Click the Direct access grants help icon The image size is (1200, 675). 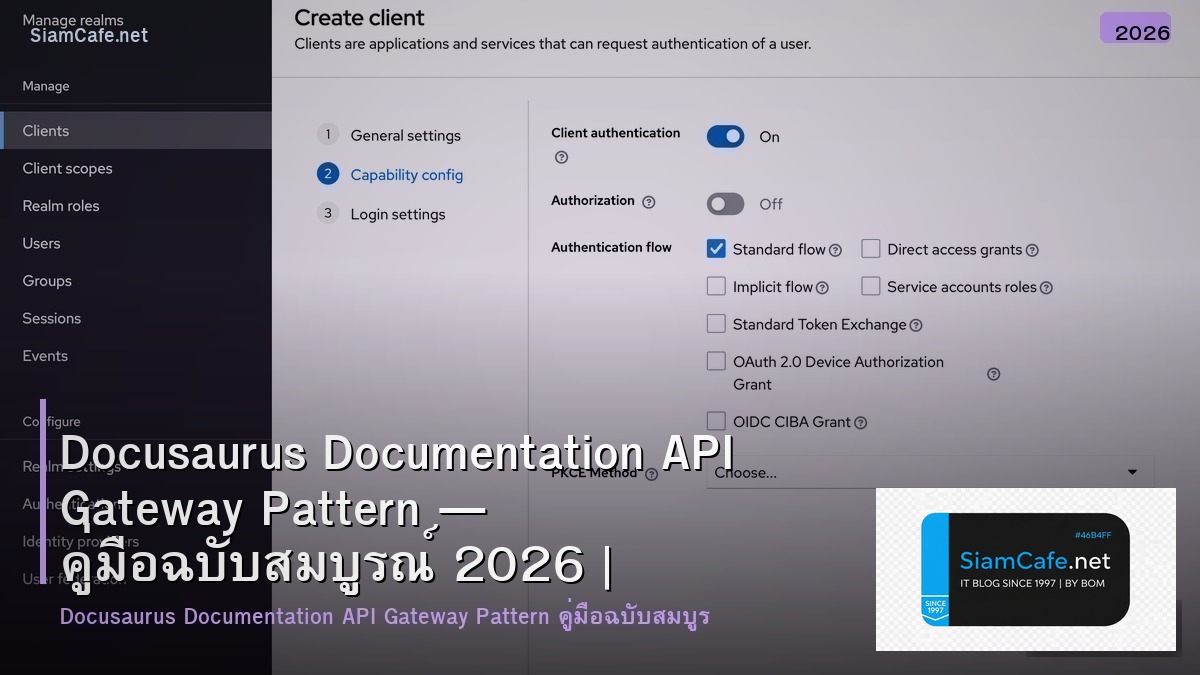pos(1033,249)
